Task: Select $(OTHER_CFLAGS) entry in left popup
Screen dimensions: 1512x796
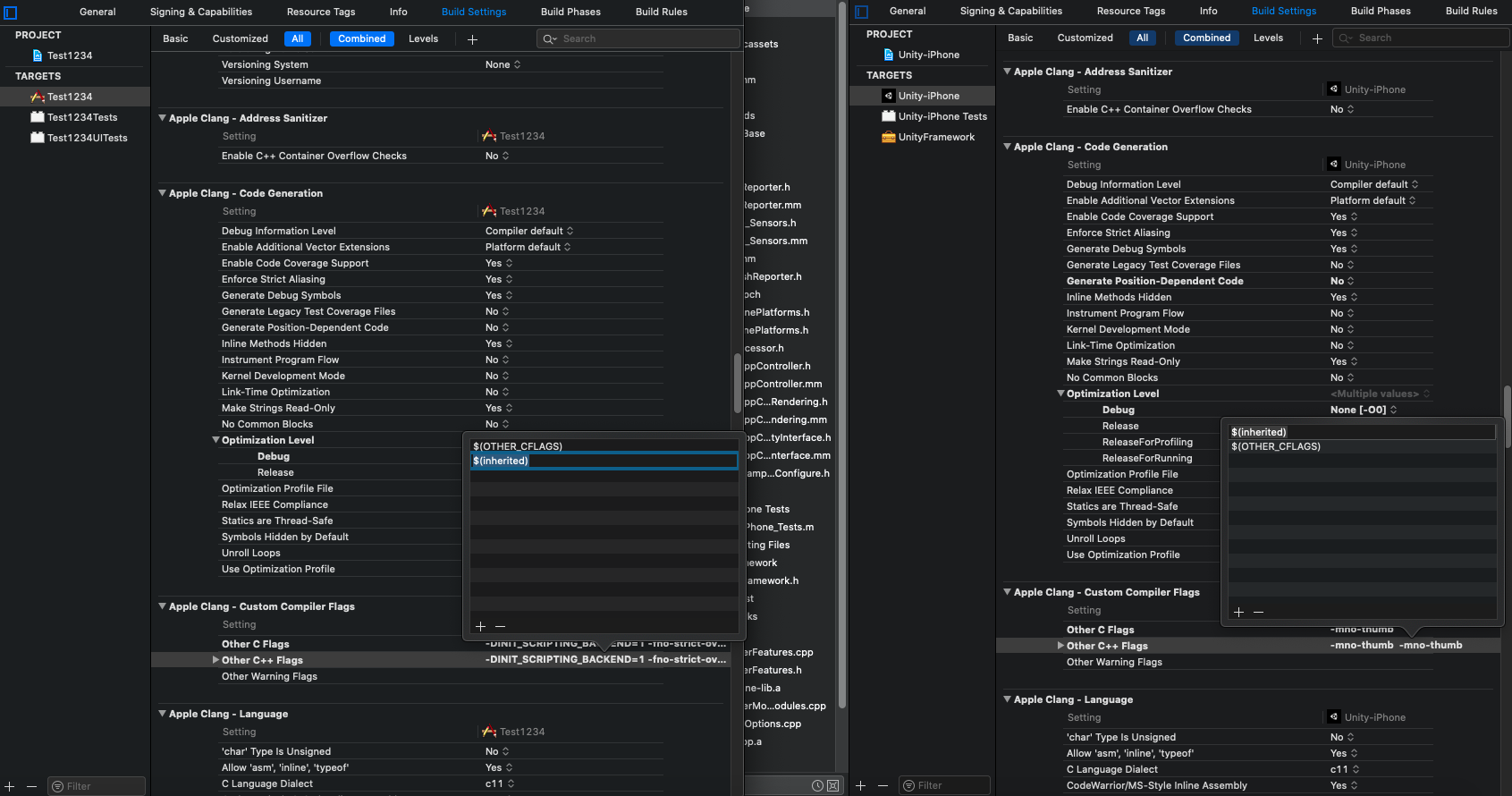Action: click(x=604, y=446)
